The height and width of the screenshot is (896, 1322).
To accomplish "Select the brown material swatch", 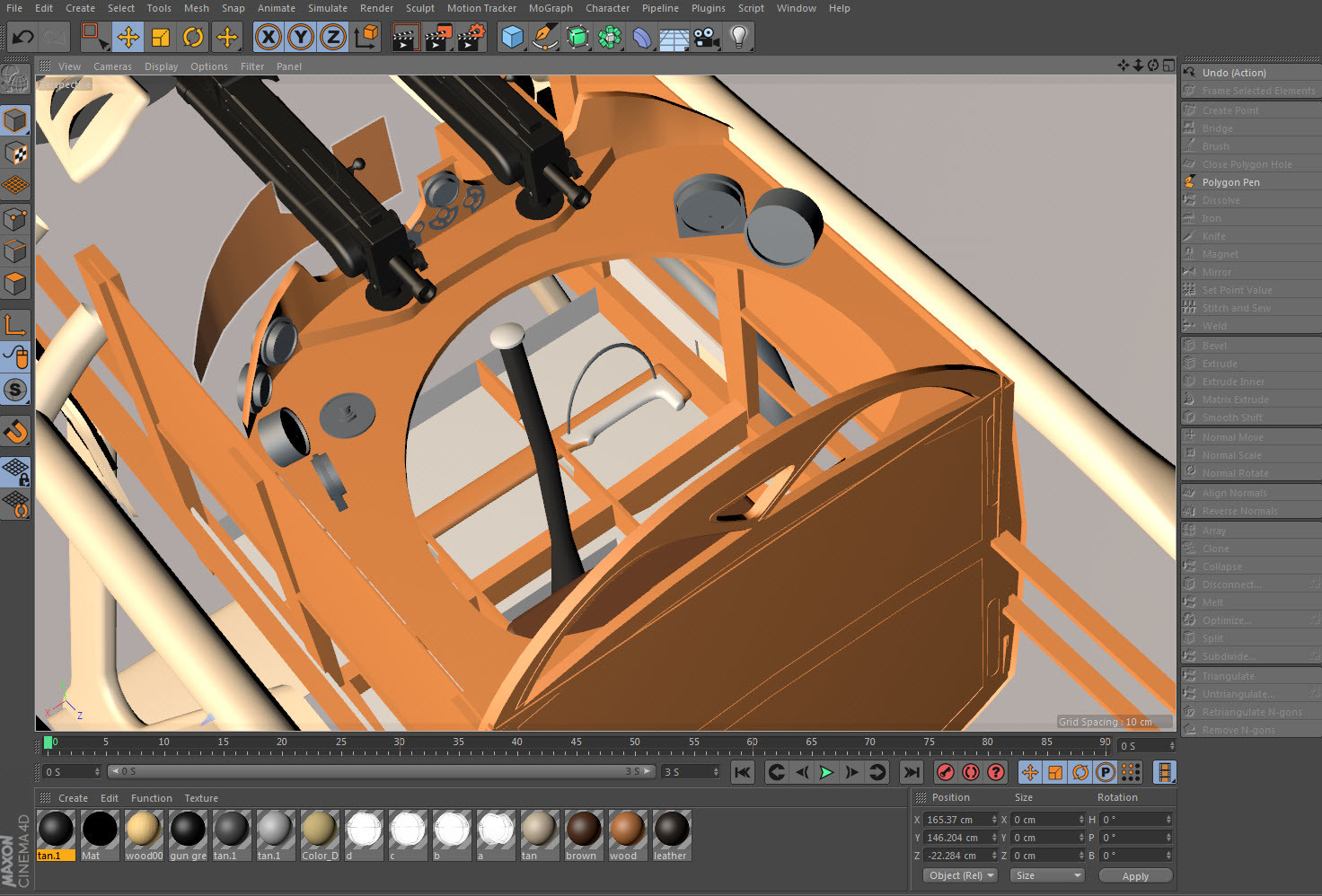I will pyautogui.click(x=583, y=835).
